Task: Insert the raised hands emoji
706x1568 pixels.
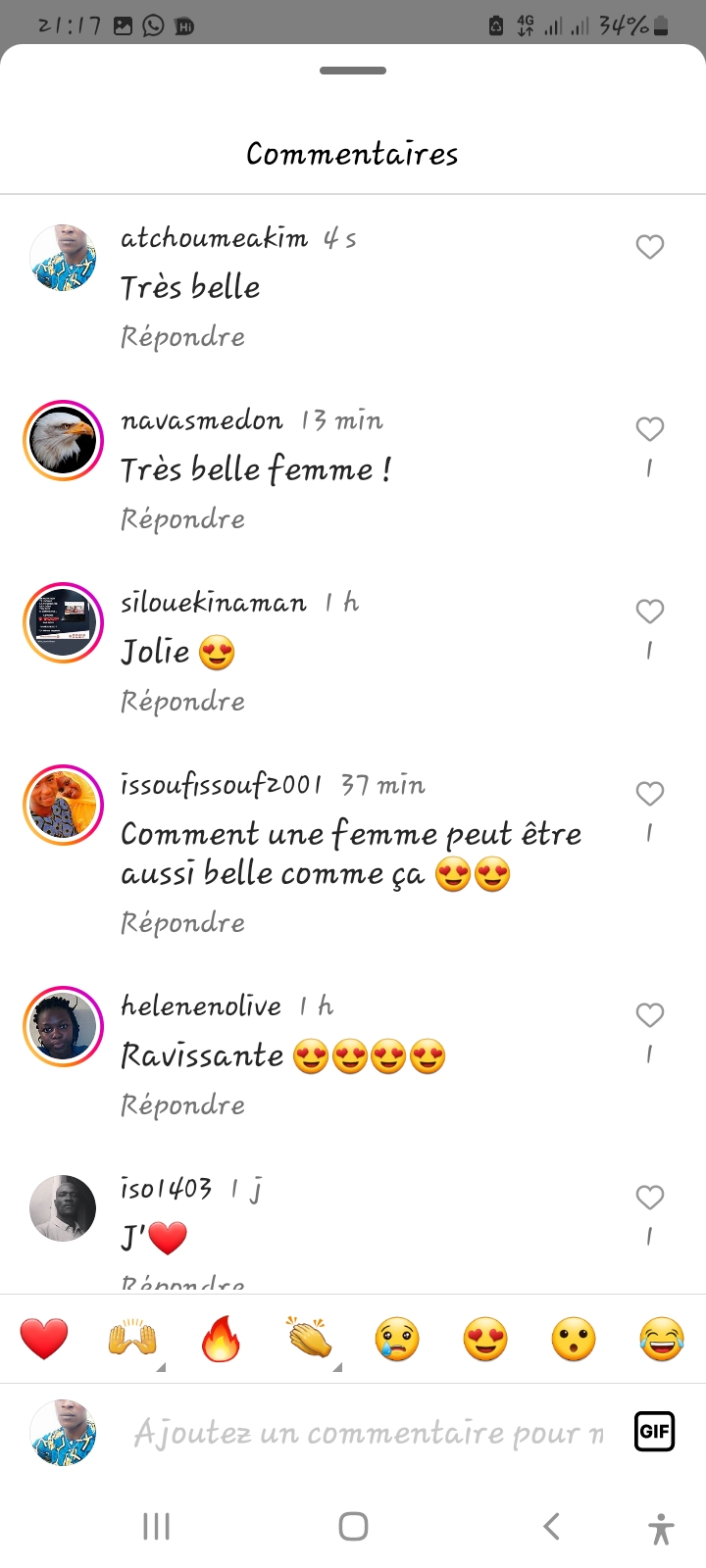Action: (x=132, y=1339)
